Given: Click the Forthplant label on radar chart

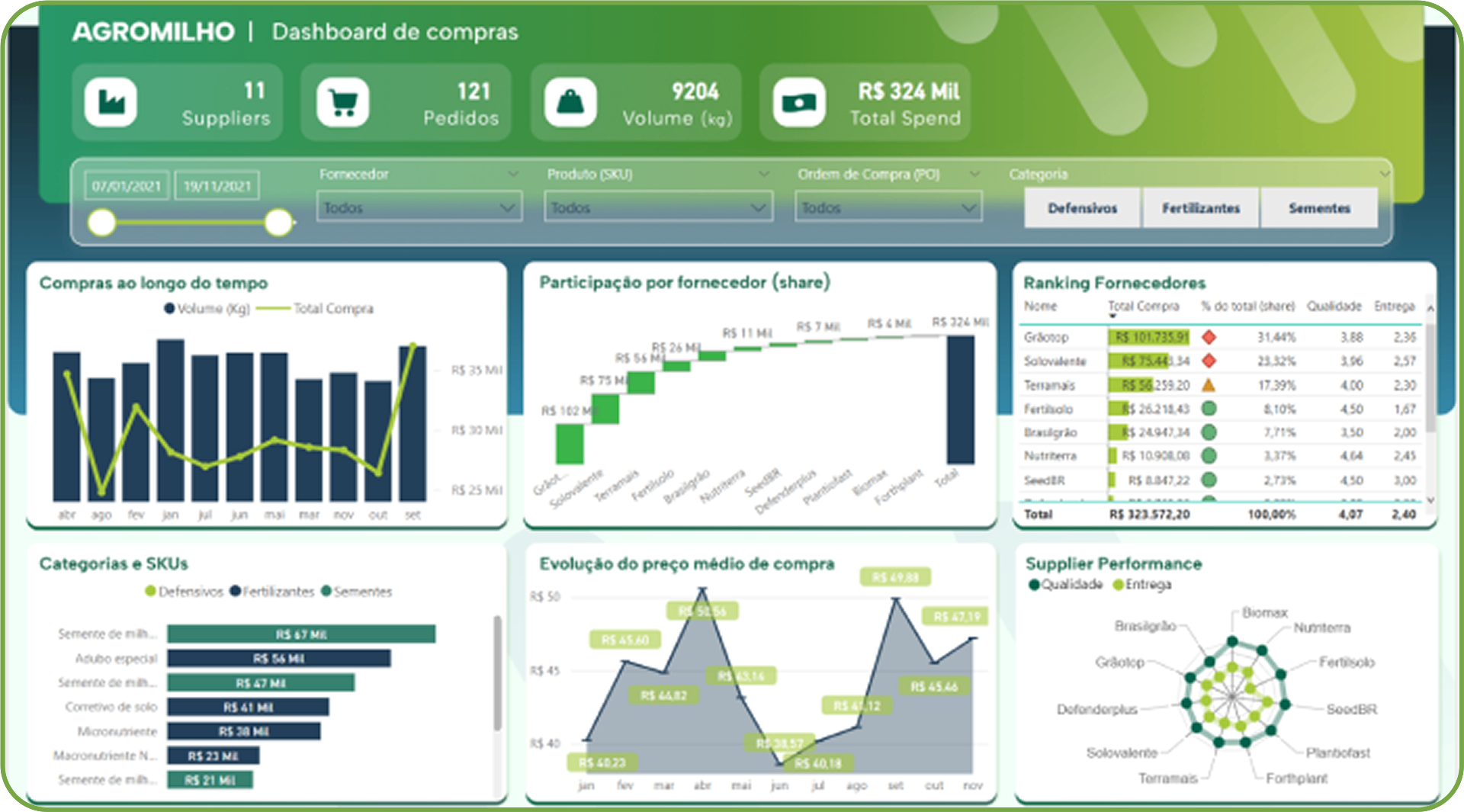Looking at the screenshot, I should [1296, 778].
